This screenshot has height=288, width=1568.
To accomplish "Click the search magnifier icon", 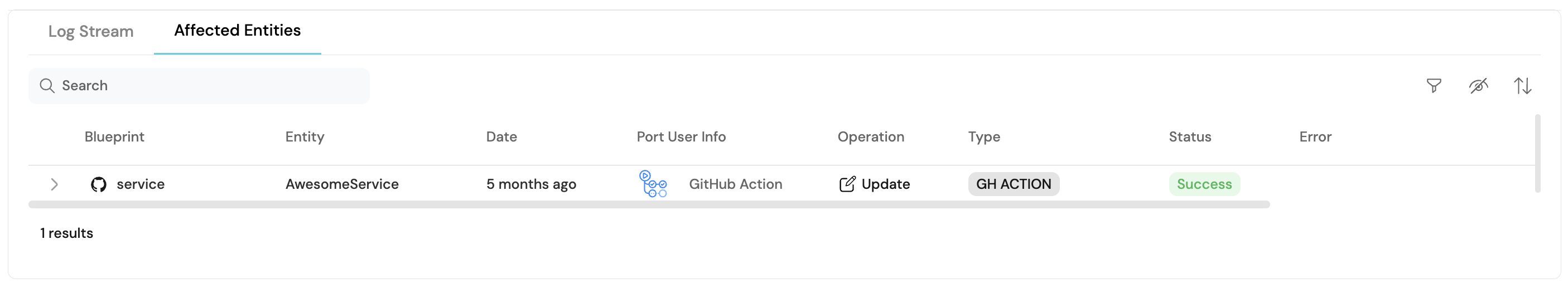I will tap(47, 86).
